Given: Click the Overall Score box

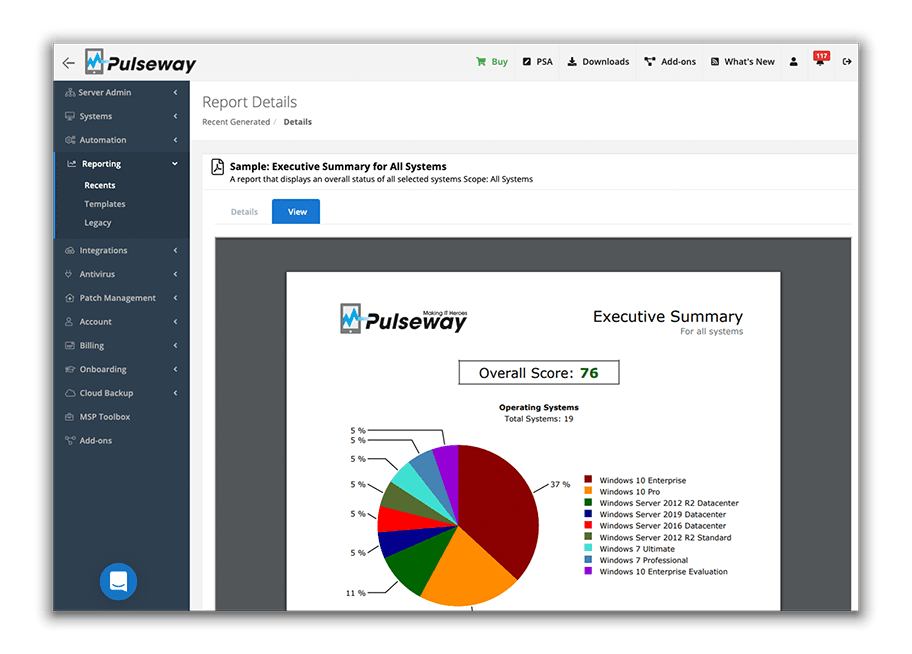Looking at the screenshot, I should click(539, 373).
